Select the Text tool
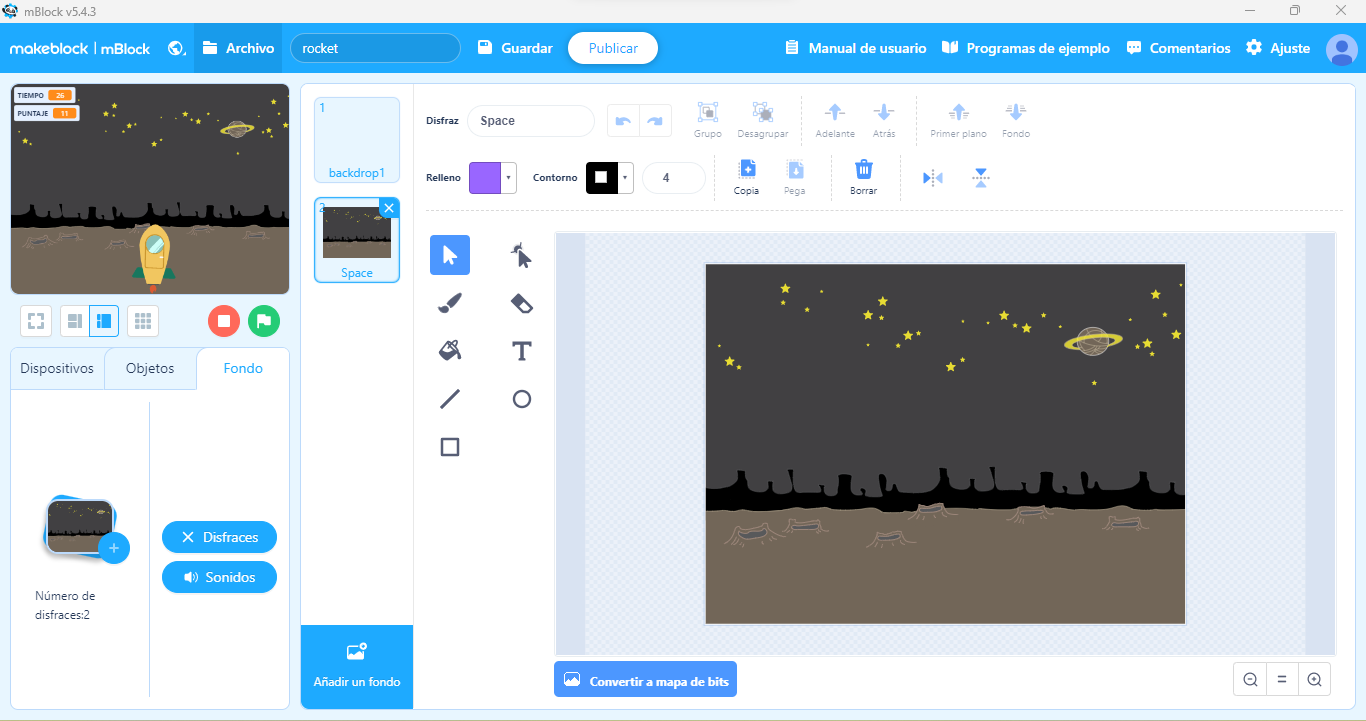Image resolution: width=1366 pixels, height=721 pixels. tap(521, 351)
